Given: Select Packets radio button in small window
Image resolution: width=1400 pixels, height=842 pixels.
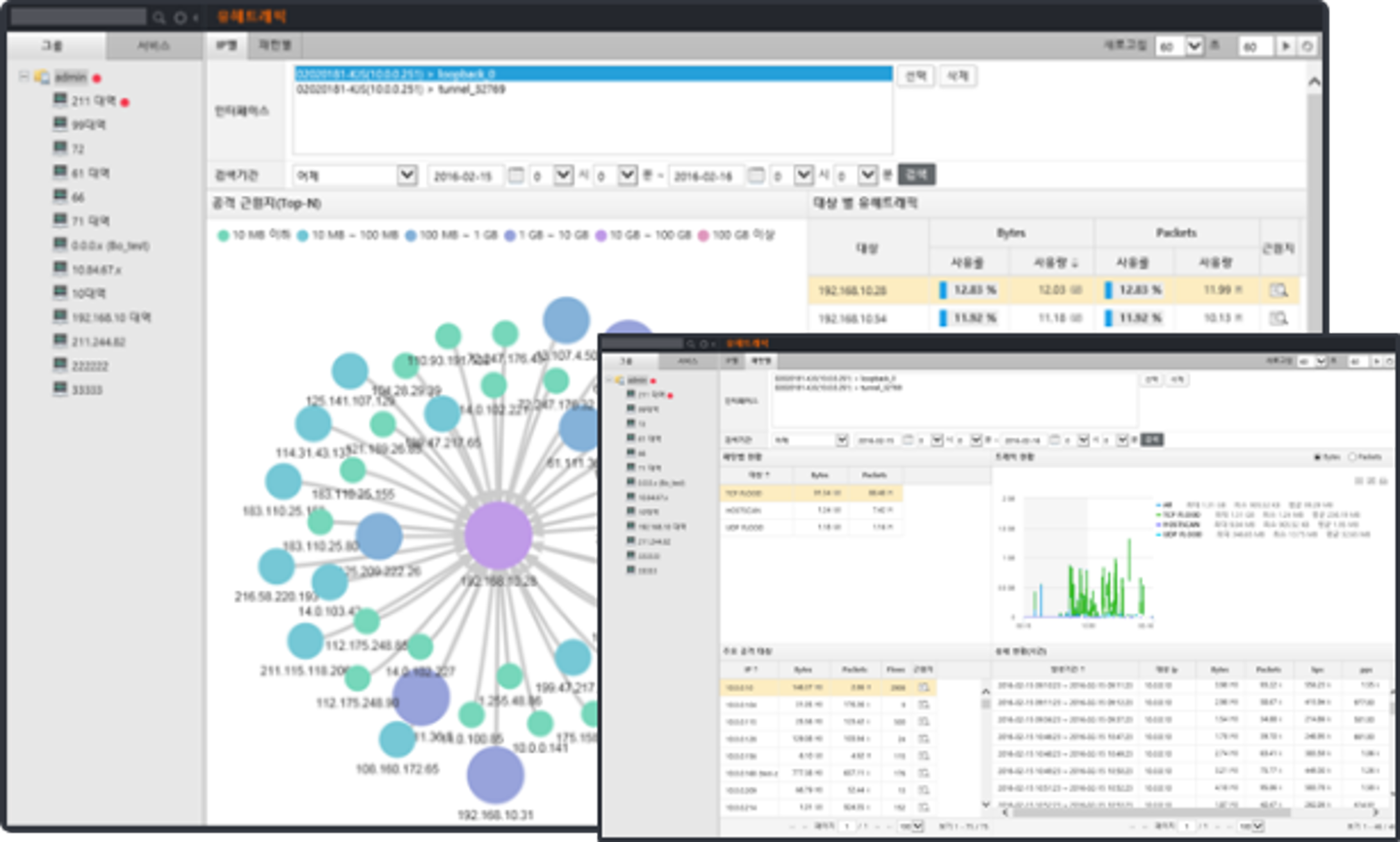Looking at the screenshot, I should (1353, 457).
